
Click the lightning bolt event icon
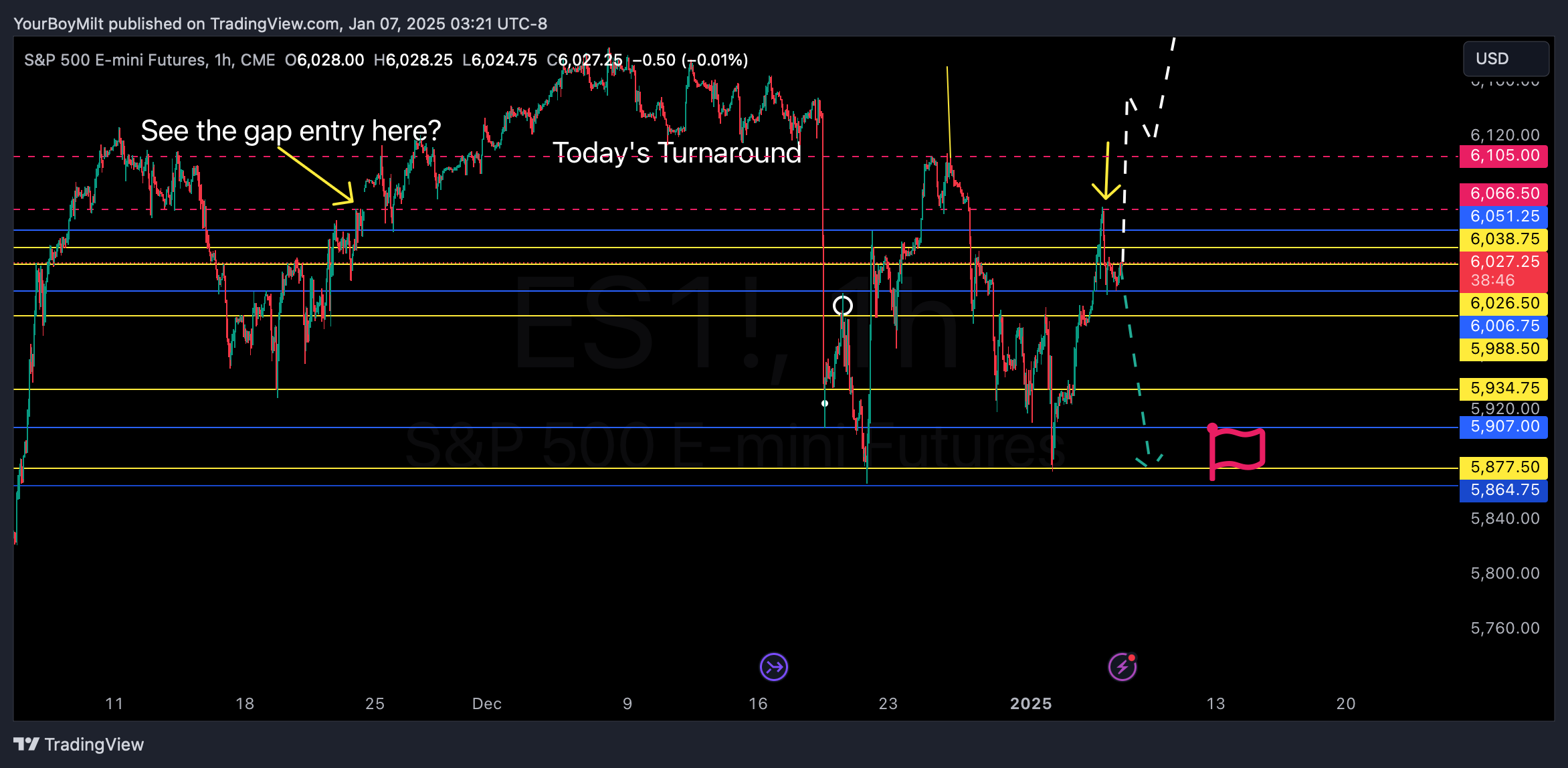pos(1122,667)
